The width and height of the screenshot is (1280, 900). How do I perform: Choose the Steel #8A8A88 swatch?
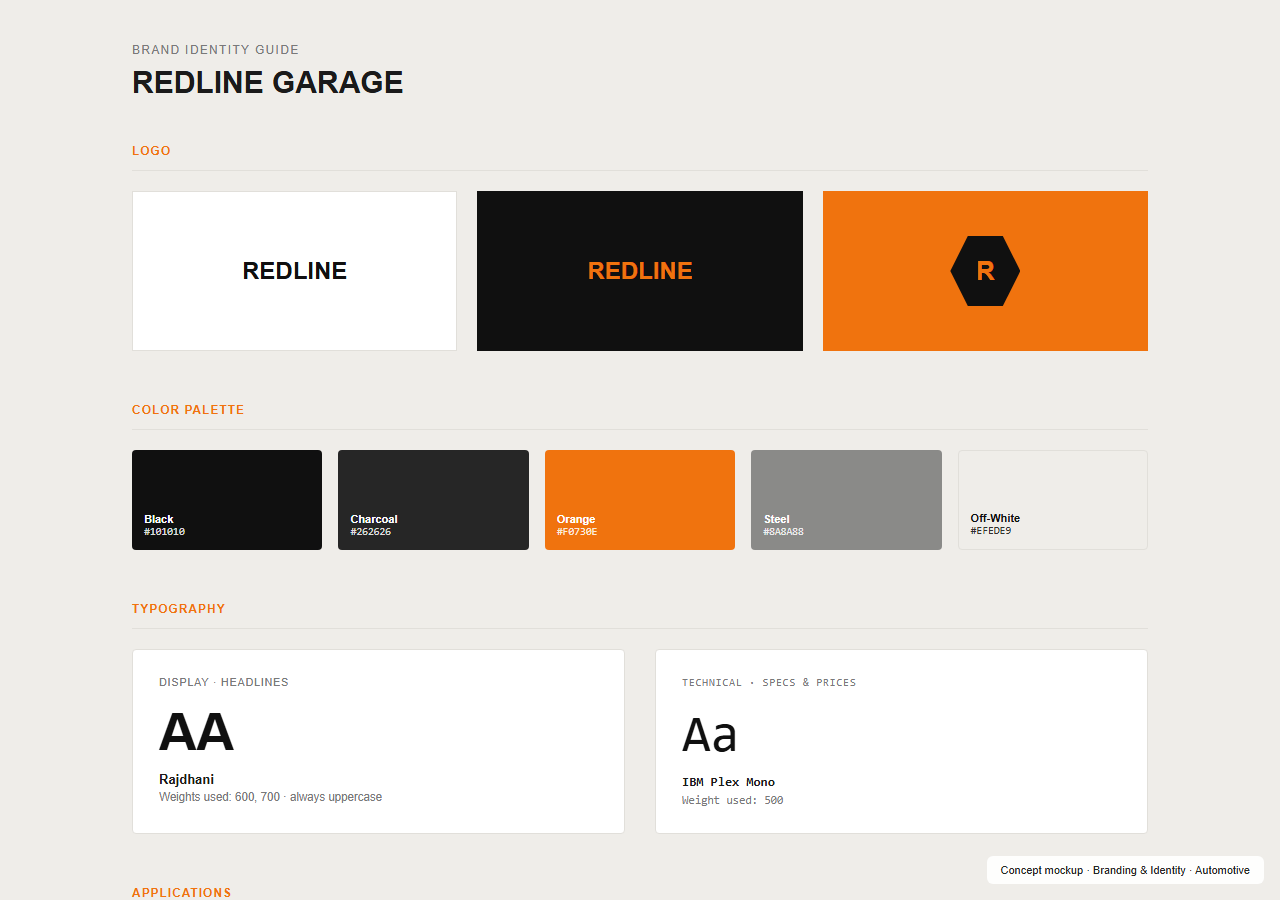coord(846,500)
